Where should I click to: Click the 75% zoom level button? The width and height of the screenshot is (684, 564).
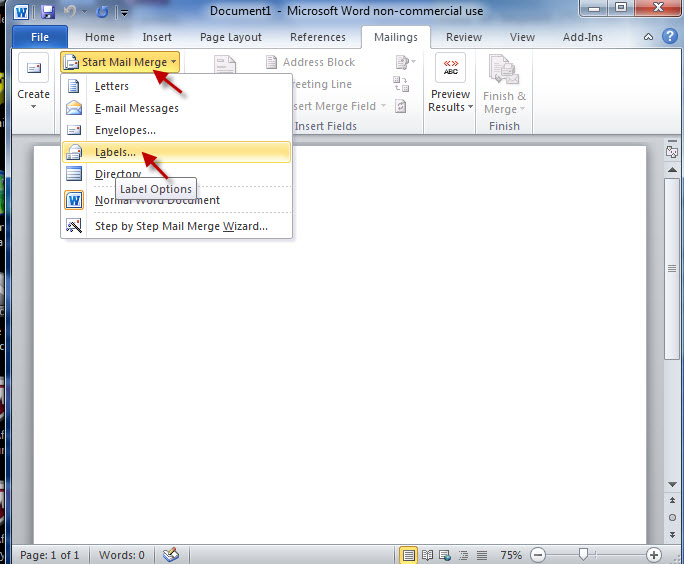(511, 555)
